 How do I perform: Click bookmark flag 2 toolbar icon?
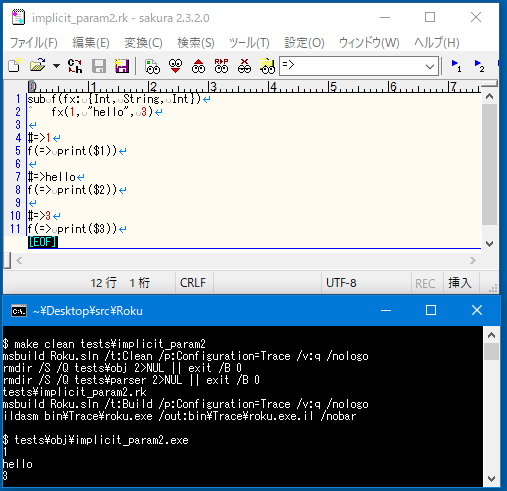point(479,66)
